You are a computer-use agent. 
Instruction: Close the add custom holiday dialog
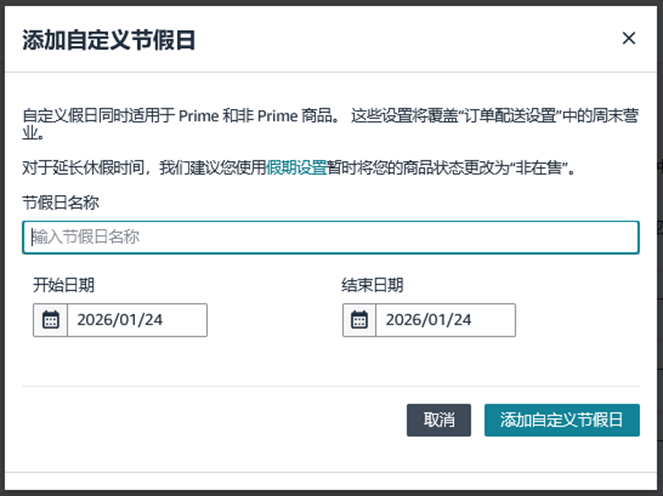(628, 39)
